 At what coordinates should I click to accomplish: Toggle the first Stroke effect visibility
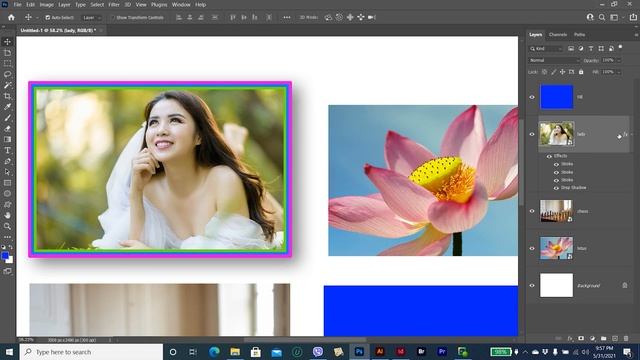tap(556, 164)
